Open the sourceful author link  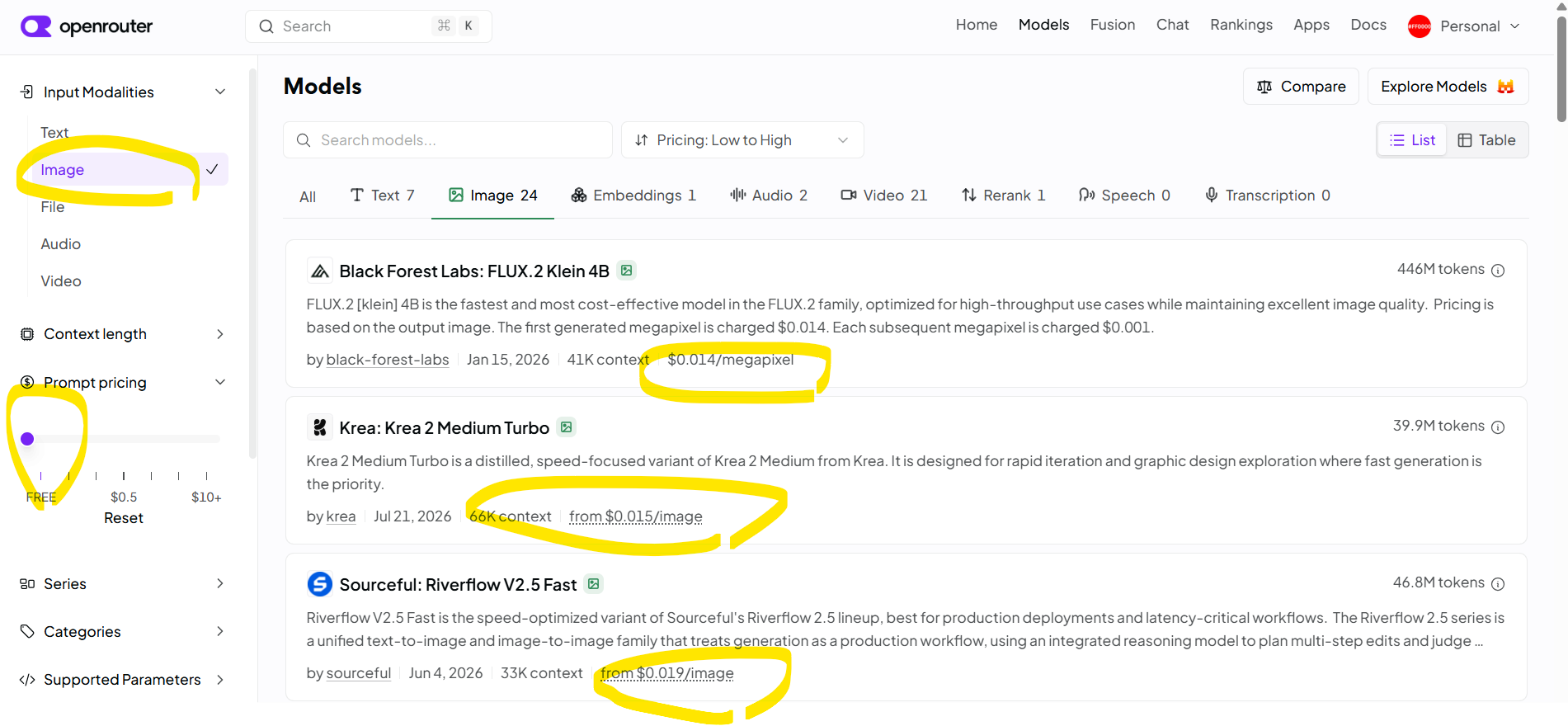click(359, 673)
